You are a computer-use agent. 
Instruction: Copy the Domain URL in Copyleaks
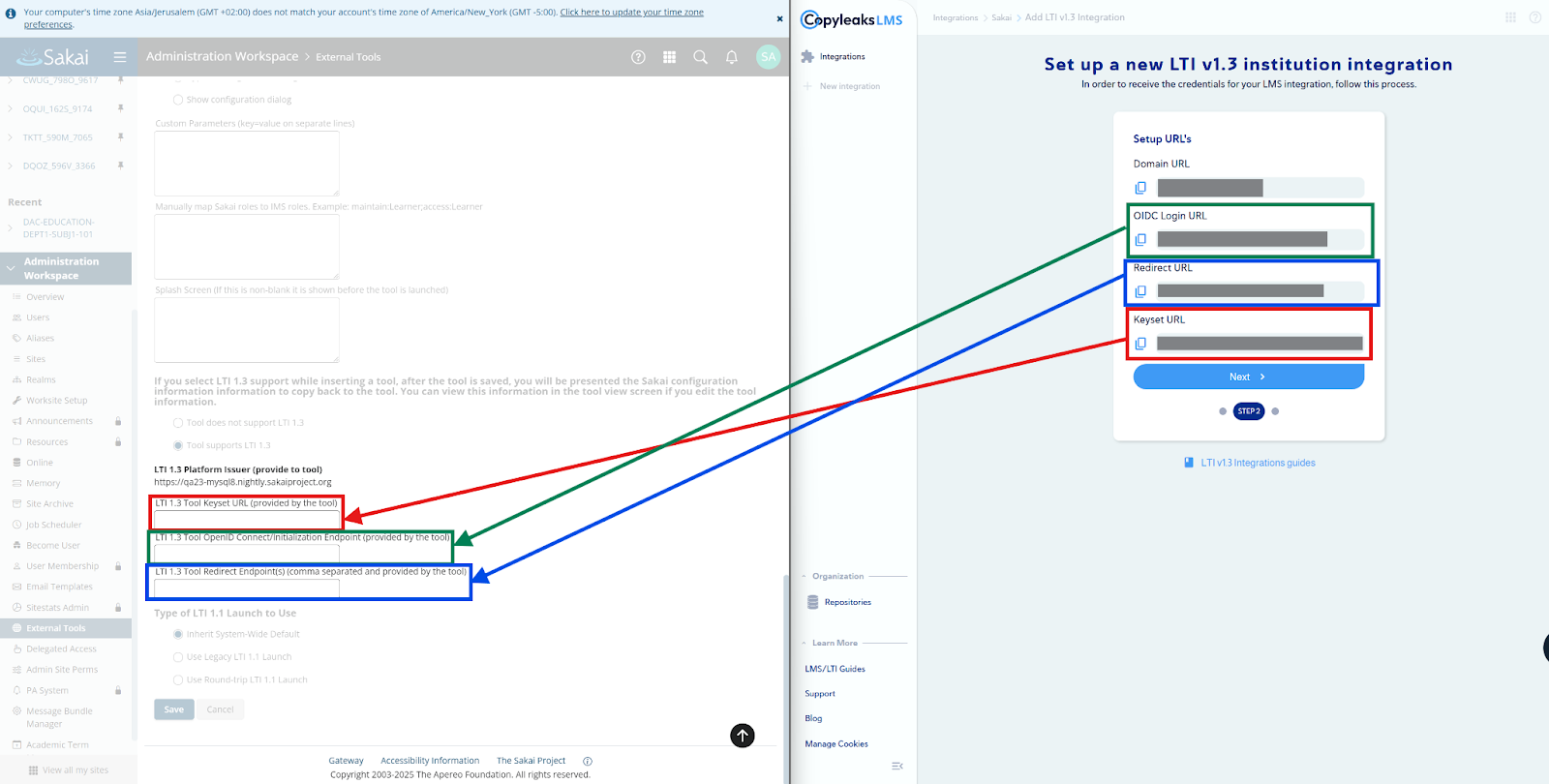click(x=1140, y=188)
